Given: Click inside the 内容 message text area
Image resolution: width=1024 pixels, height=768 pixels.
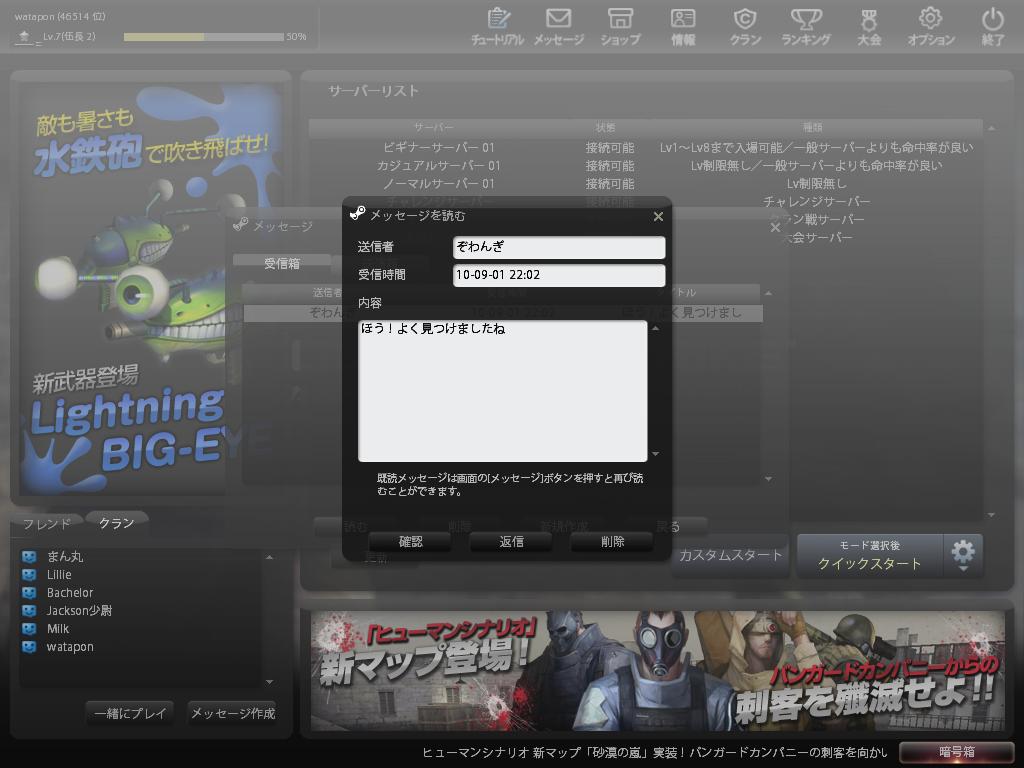Looking at the screenshot, I should point(503,391).
